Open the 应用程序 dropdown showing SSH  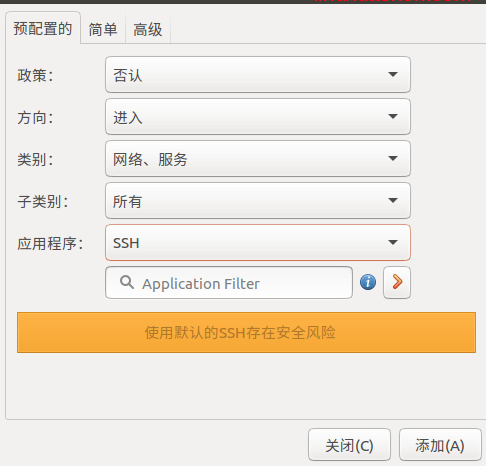click(x=258, y=243)
